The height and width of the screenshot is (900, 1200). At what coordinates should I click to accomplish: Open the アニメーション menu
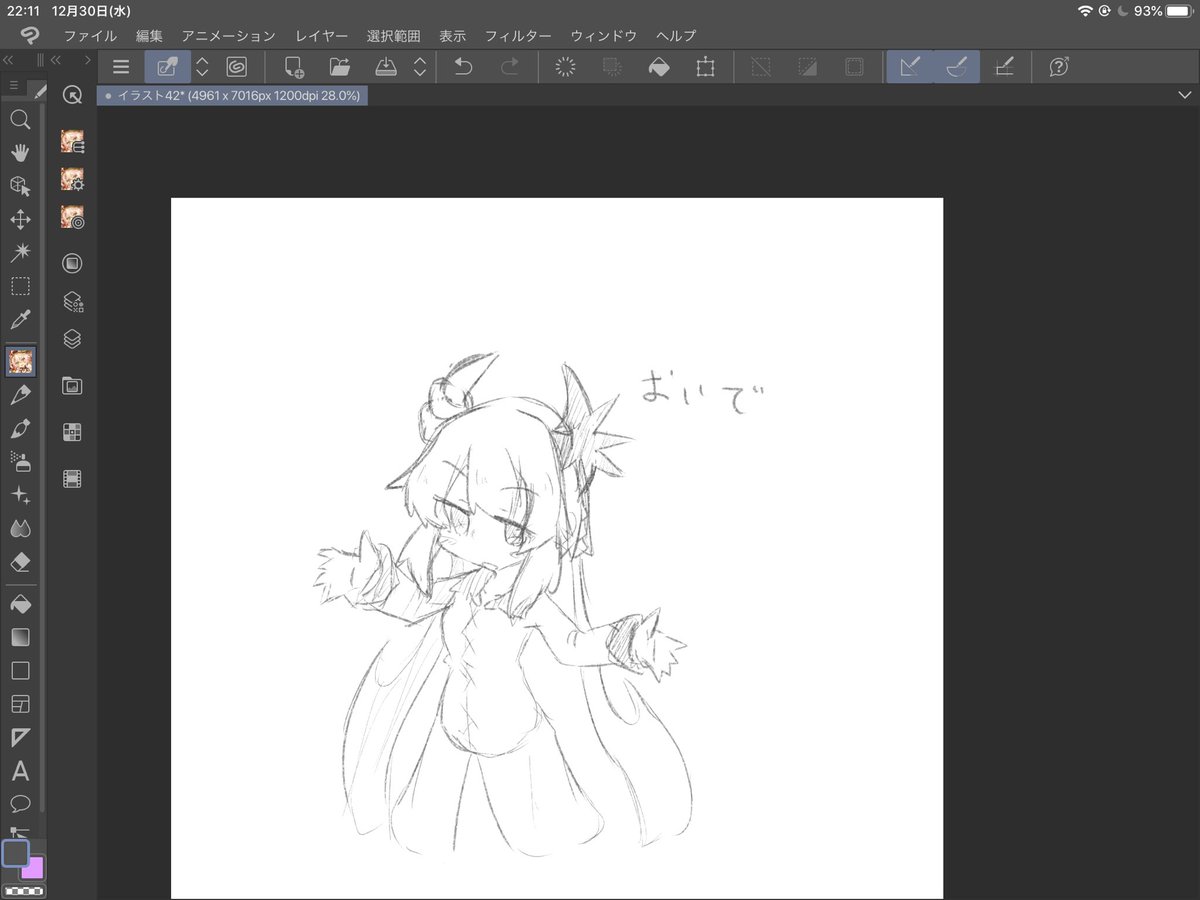coord(228,35)
